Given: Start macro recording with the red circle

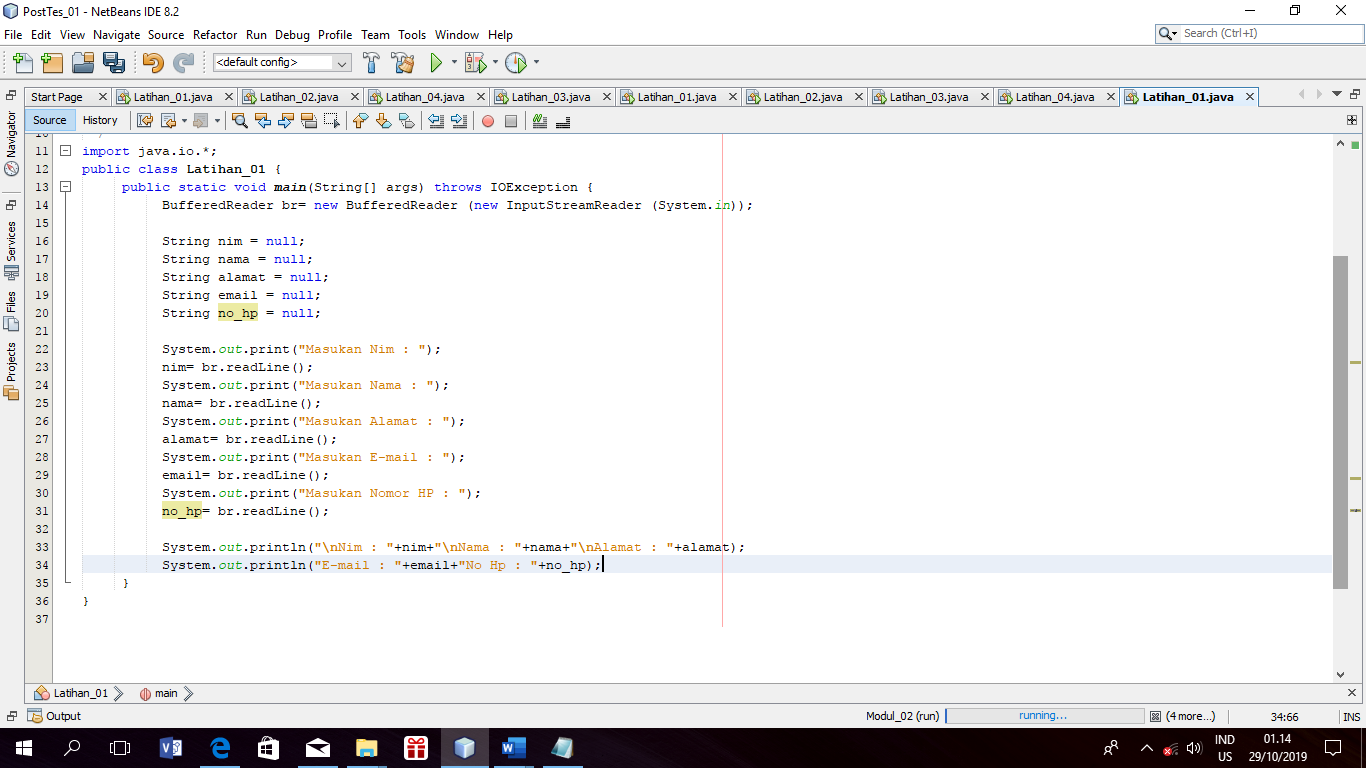Looking at the screenshot, I should click(x=488, y=121).
